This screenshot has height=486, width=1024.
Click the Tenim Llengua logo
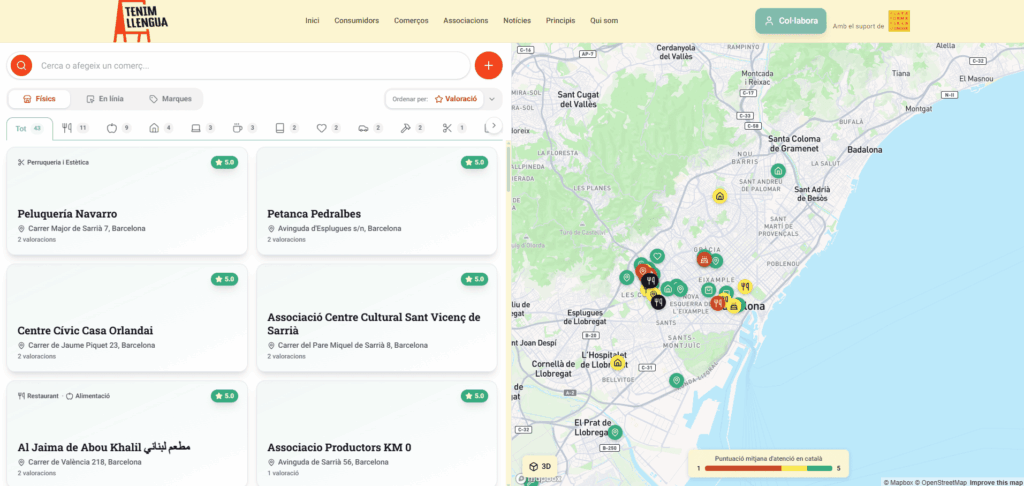[x=140, y=22]
